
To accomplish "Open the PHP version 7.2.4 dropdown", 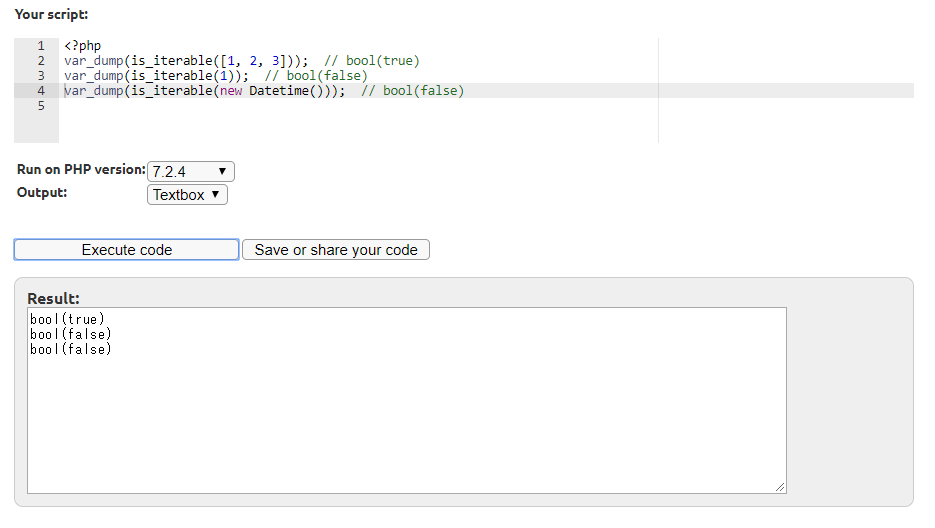I will [x=190, y=171].
